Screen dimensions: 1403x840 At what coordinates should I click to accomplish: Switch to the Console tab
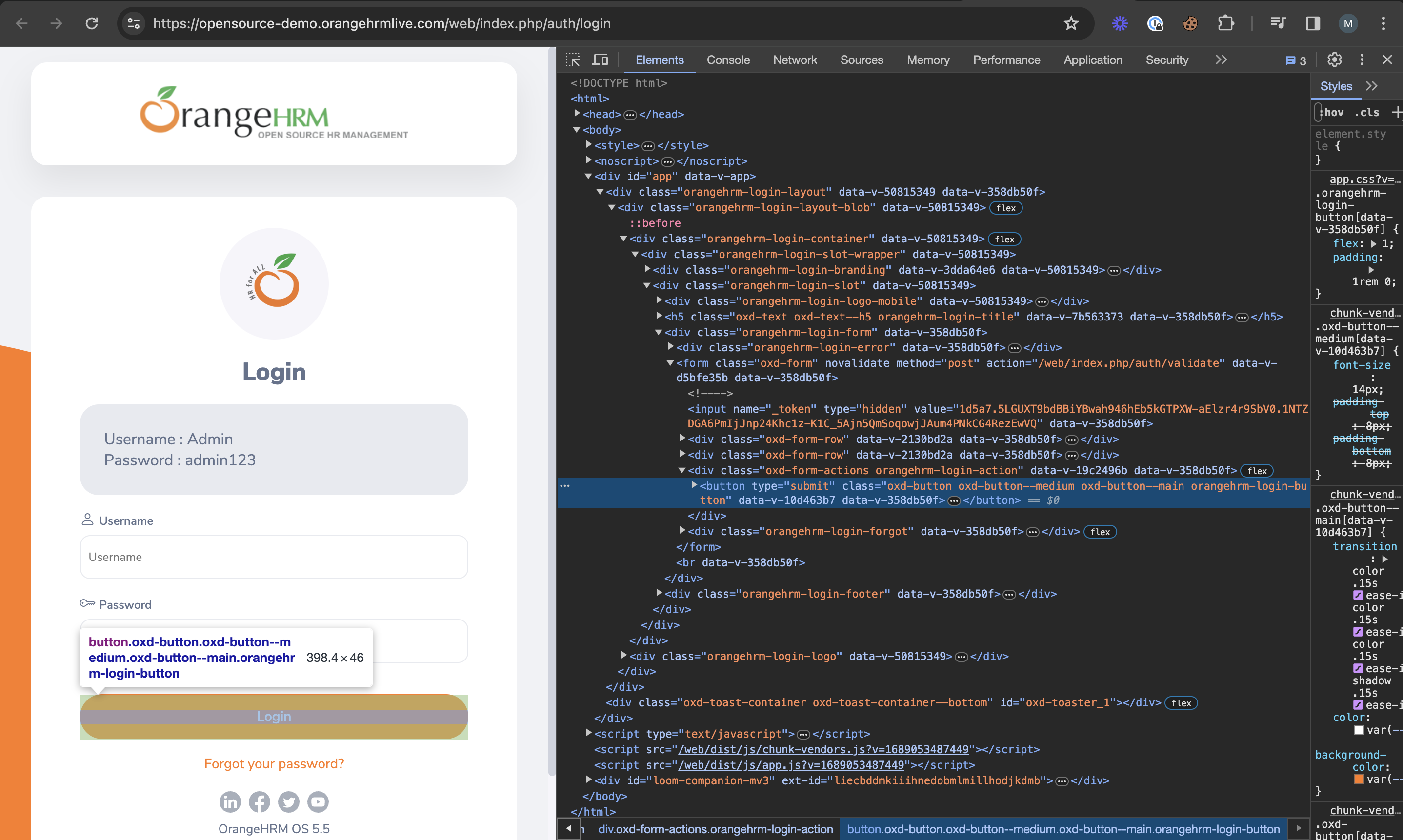[728, 60]
